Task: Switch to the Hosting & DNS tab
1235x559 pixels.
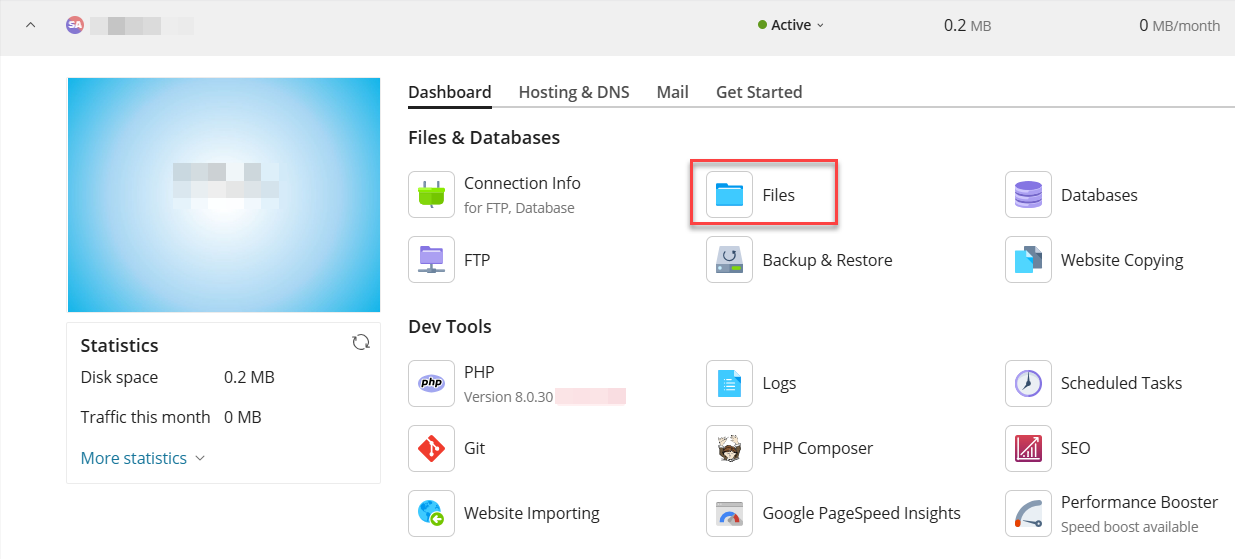Action: coord(574,92)
